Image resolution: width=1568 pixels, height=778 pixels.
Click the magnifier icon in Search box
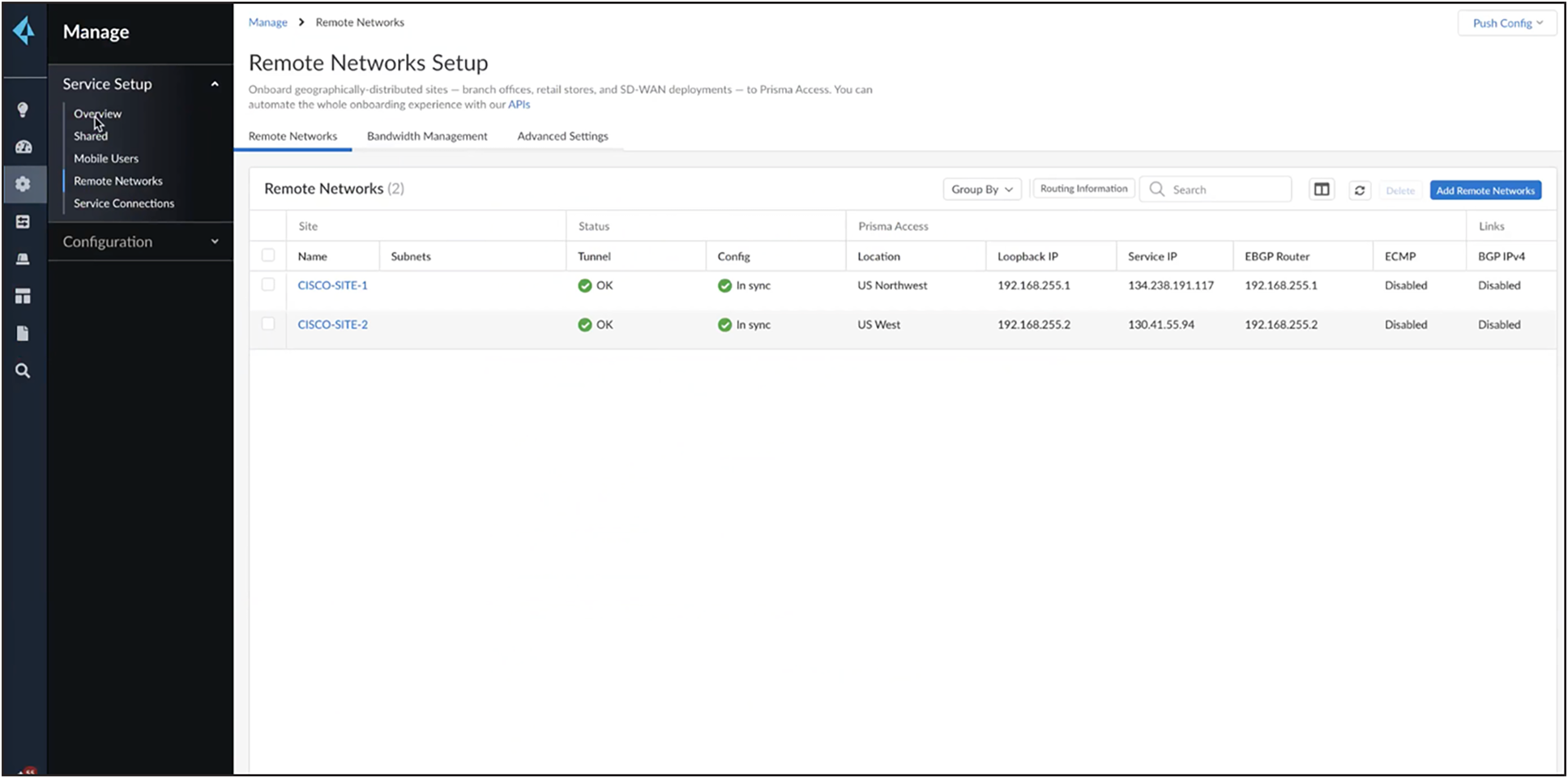pyautogui.click(x=1157, y=189)
